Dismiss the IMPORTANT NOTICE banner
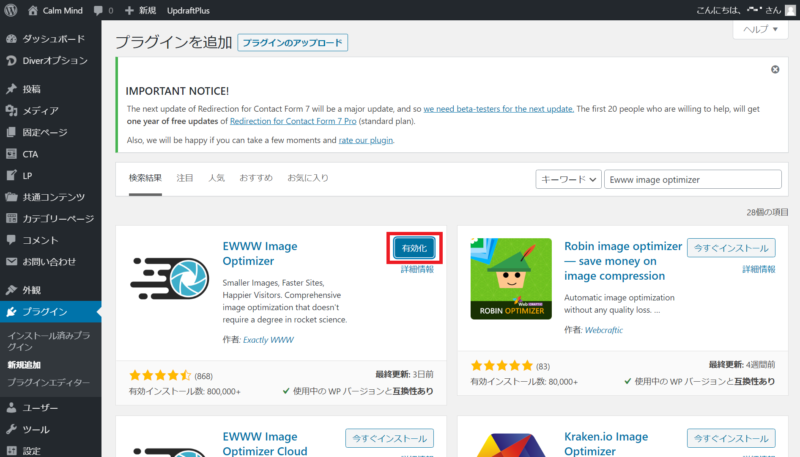 coord(775,69)
